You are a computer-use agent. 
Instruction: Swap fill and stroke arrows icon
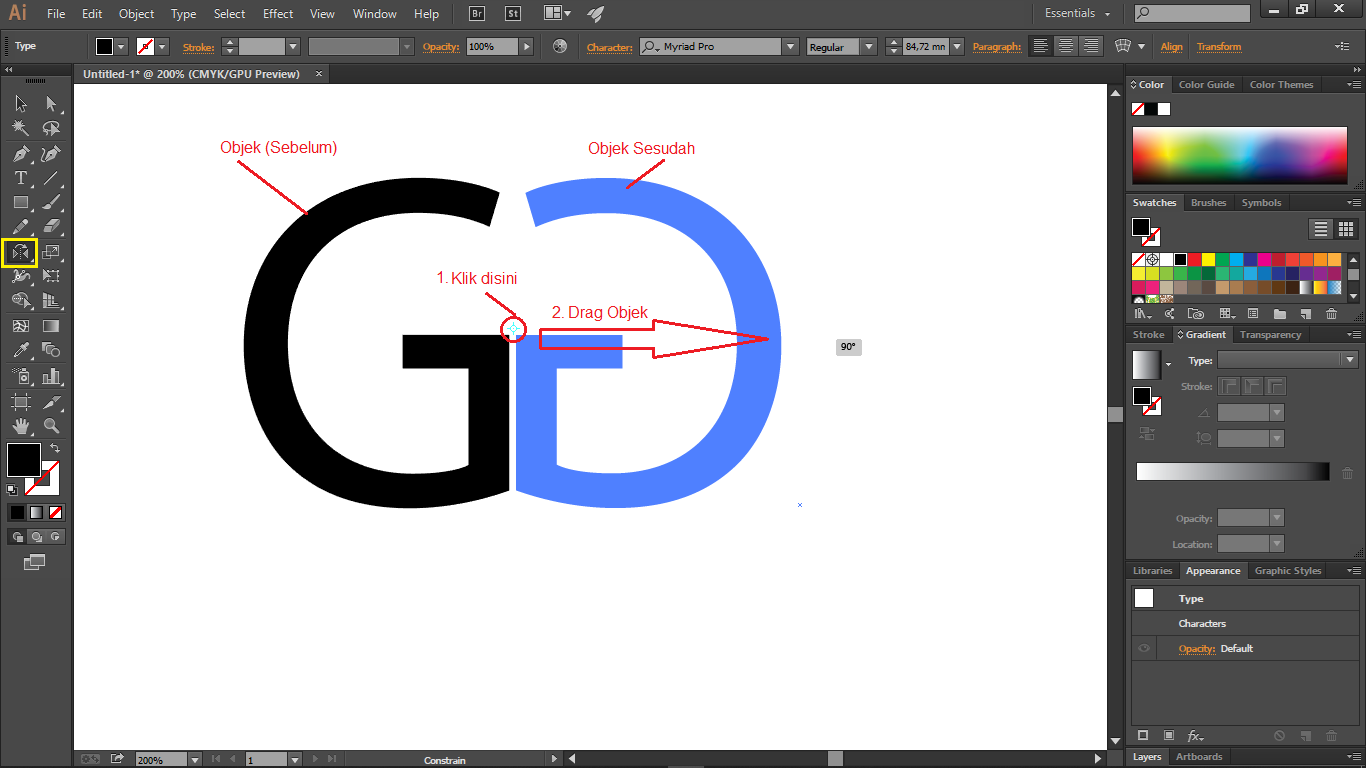tap(55, 448)
